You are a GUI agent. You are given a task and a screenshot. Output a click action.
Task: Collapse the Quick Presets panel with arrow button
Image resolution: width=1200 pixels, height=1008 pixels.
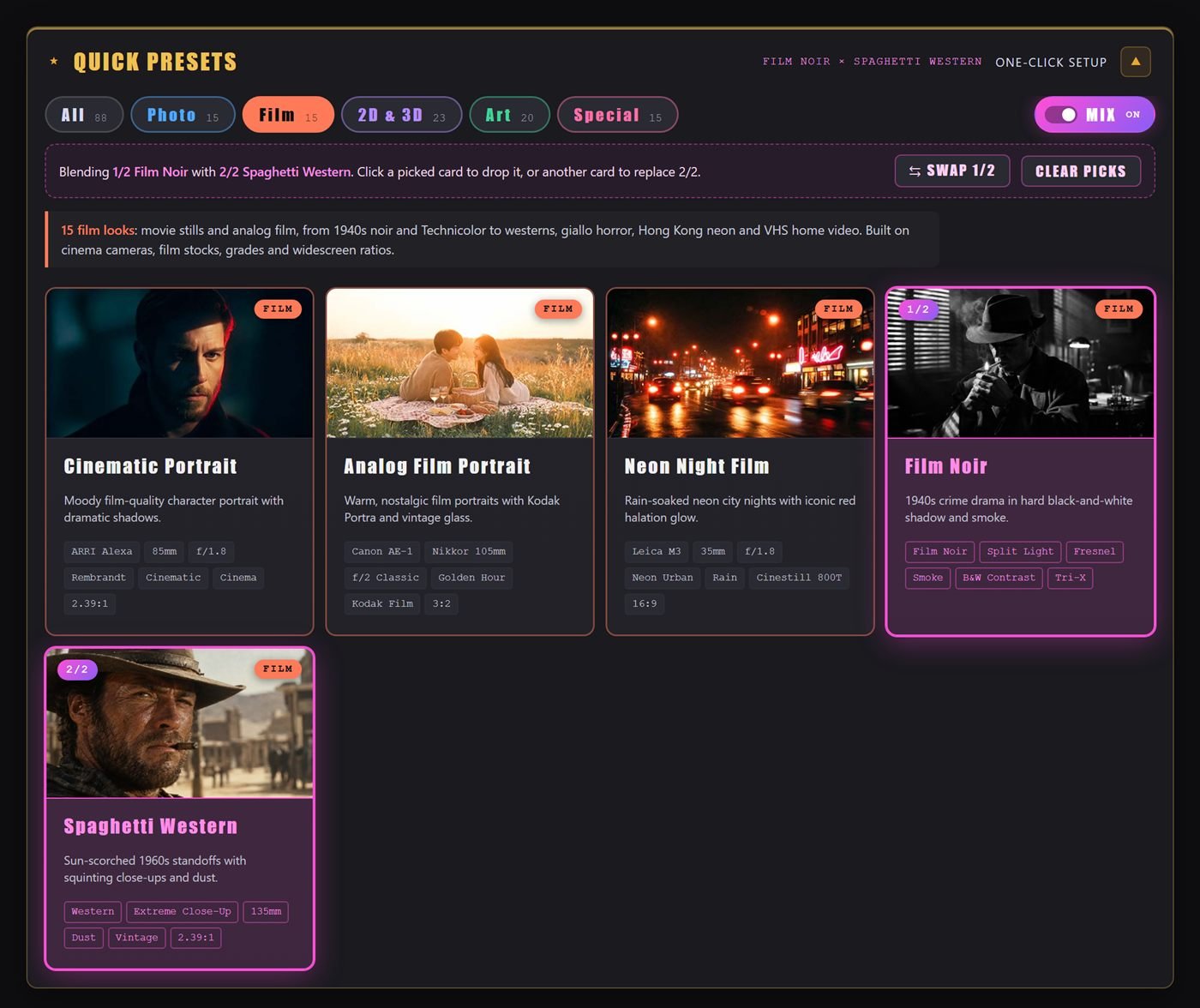coord(1136,62)
